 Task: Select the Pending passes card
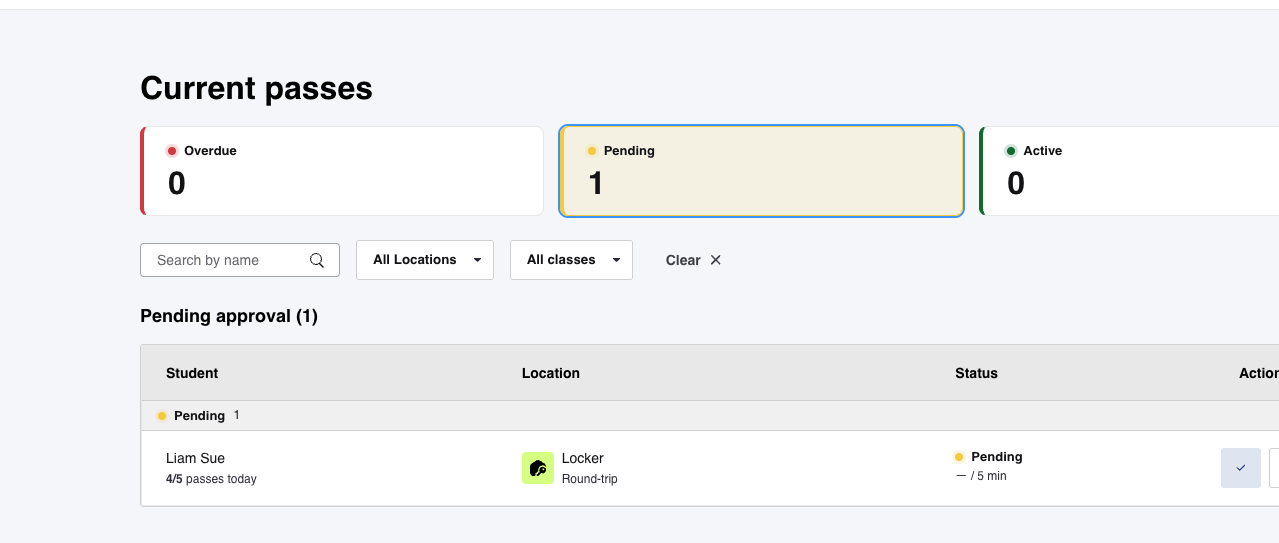(x=761, y=171)
